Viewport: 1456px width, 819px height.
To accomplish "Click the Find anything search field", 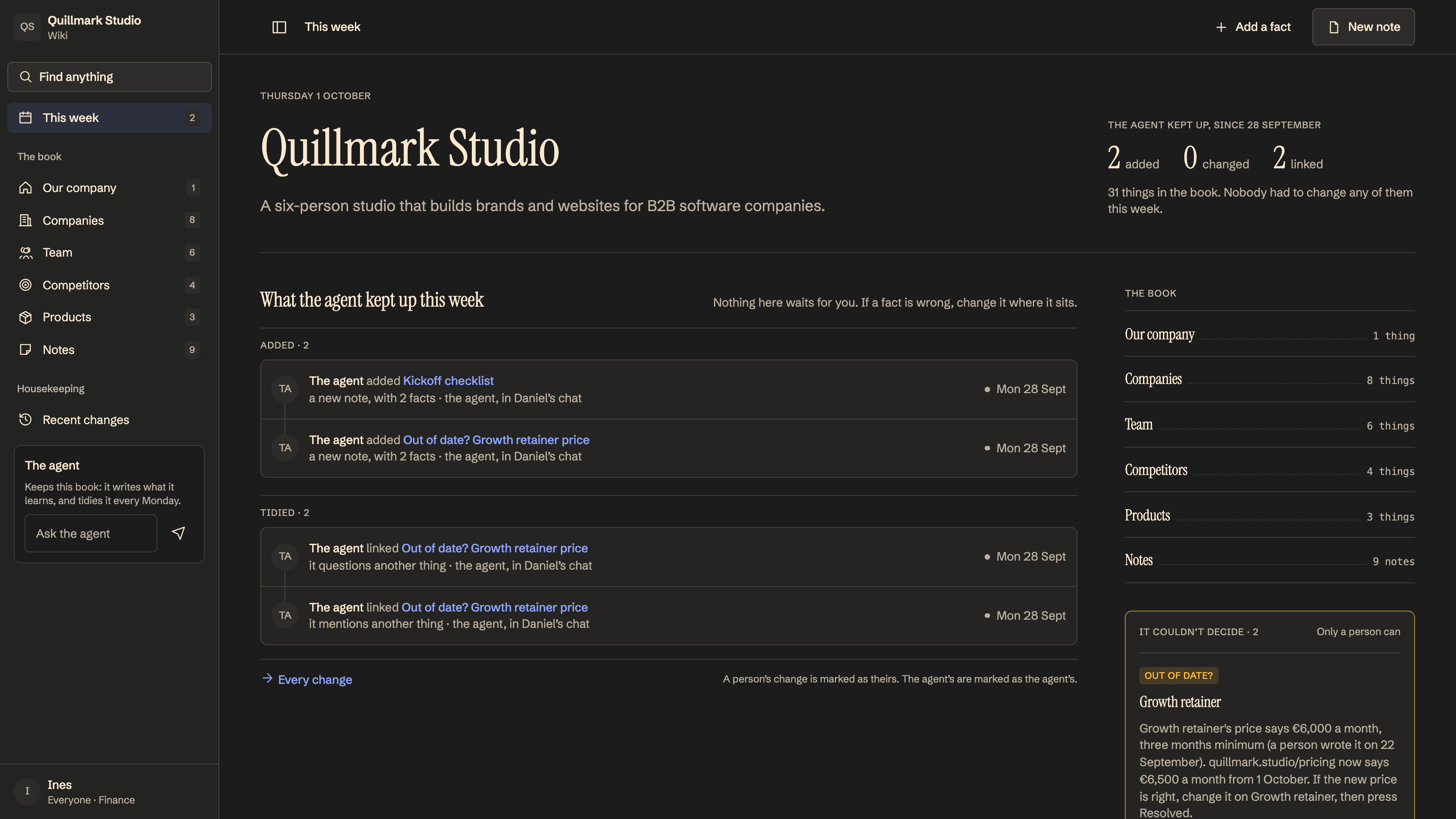I will [x=110, y=77].
